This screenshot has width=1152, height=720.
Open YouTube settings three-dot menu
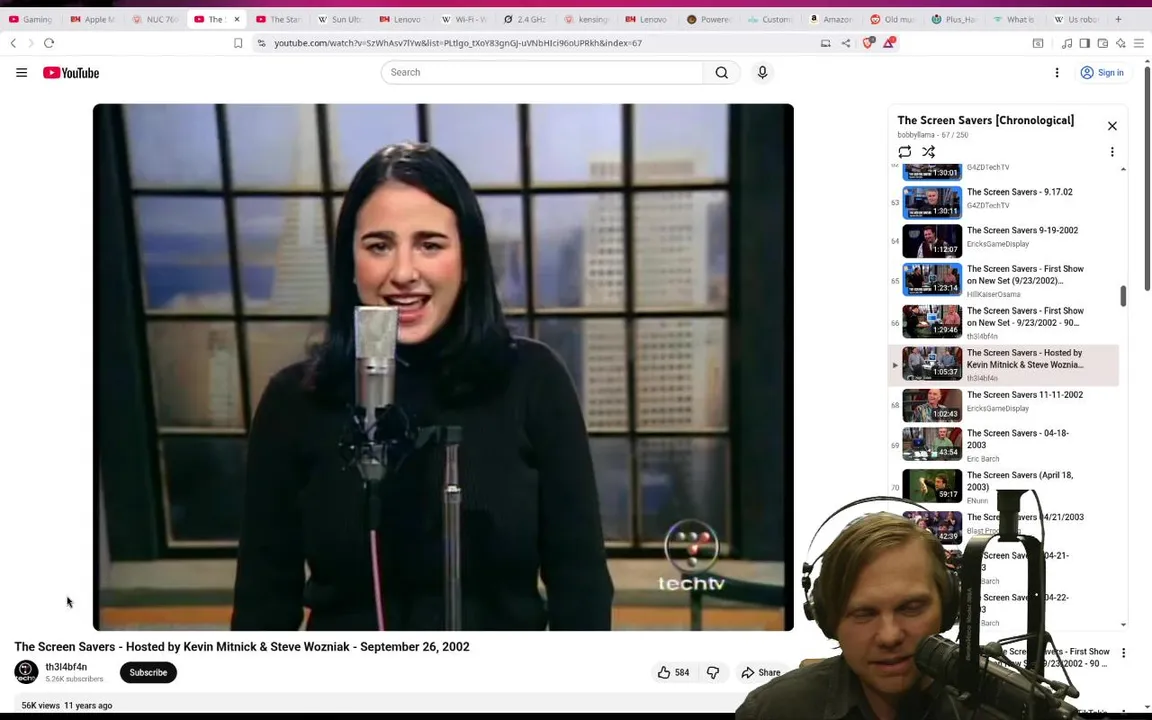coord(1056,73)
